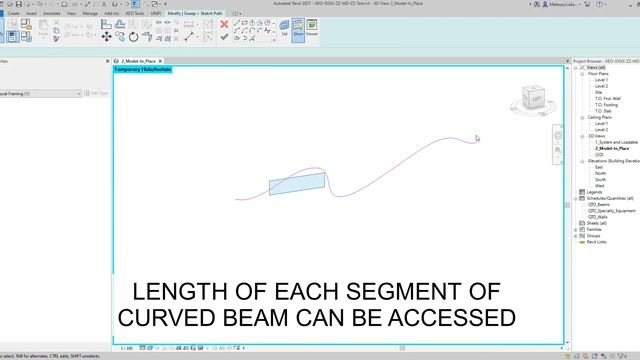Viewport: 640px width, 360px height.
Task: Expand the Groups tree node
Action: [576, 236]
